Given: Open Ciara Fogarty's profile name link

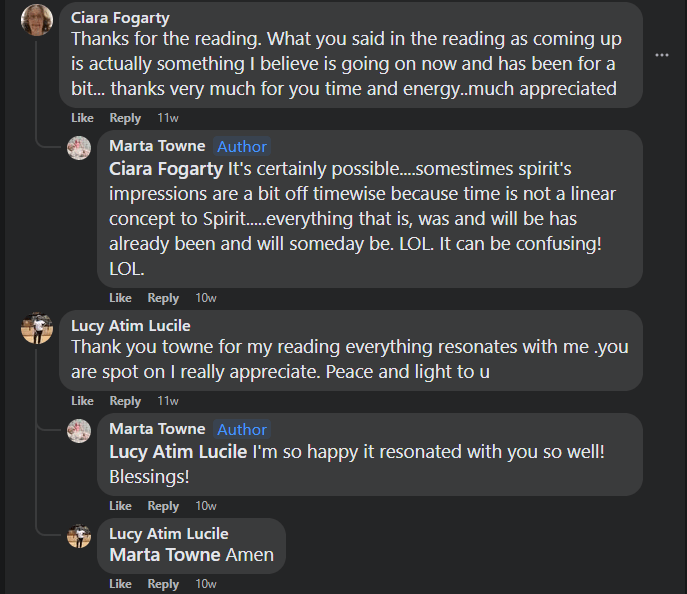Looking at the screenshot, I should (118, 18).
